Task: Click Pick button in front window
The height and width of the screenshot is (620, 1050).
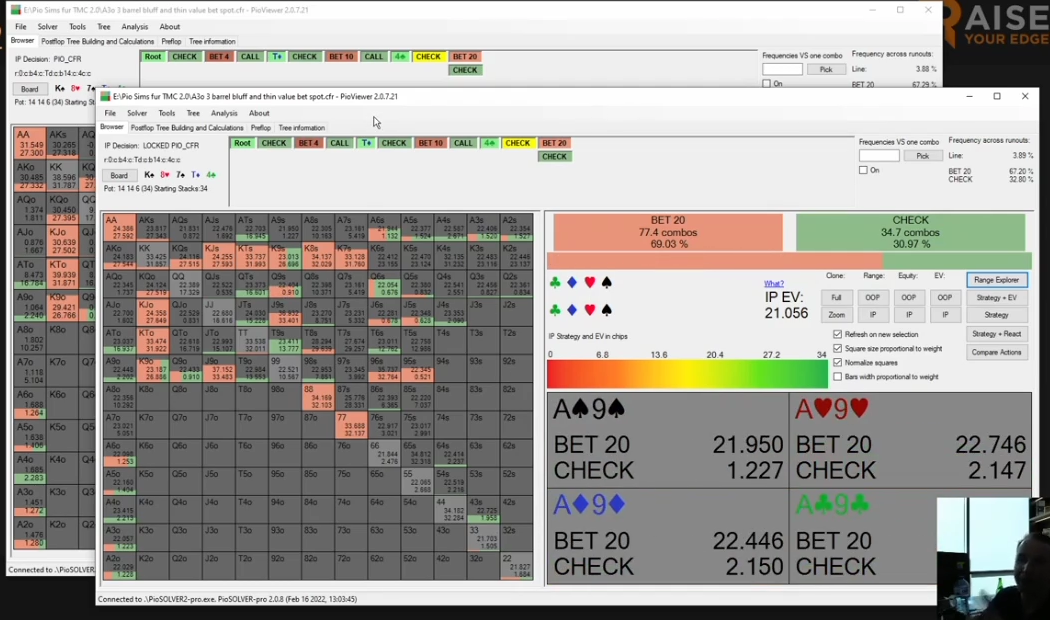Action: [x=922, y=156]
